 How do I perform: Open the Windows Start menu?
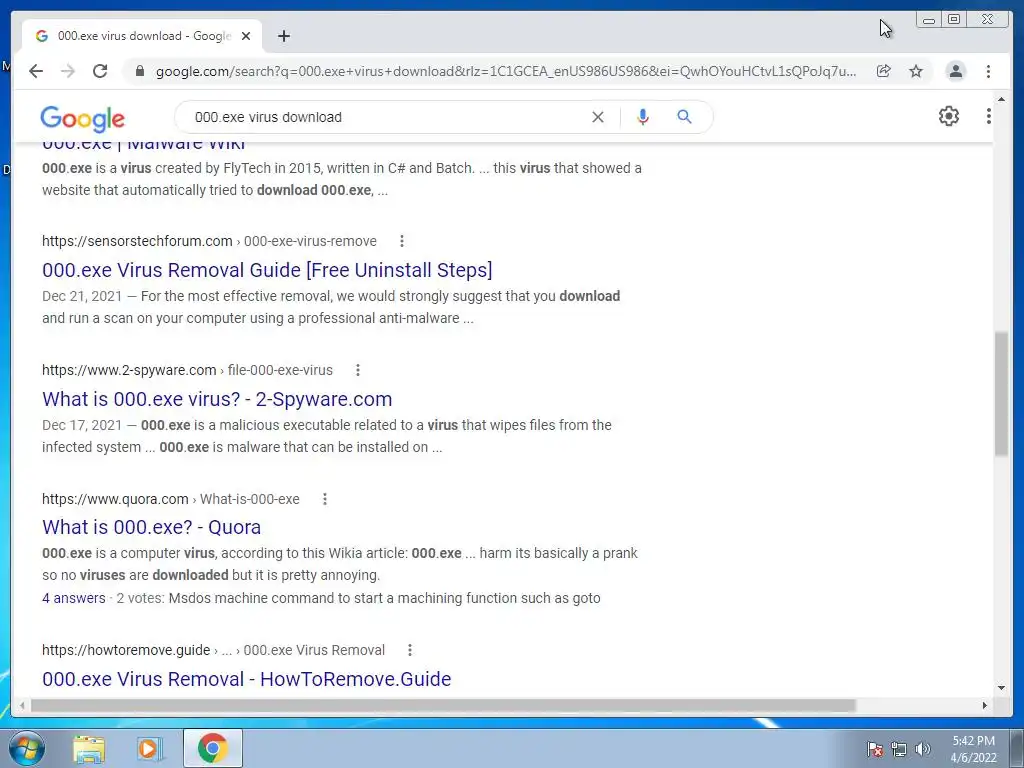pyautogui.click(x=27, y=748)
